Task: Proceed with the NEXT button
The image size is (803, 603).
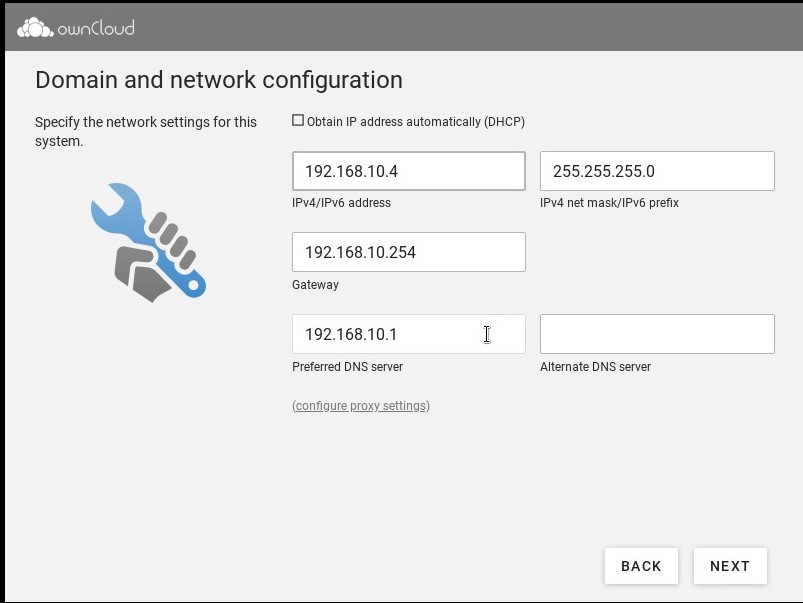Action: [x=730, y=566]
